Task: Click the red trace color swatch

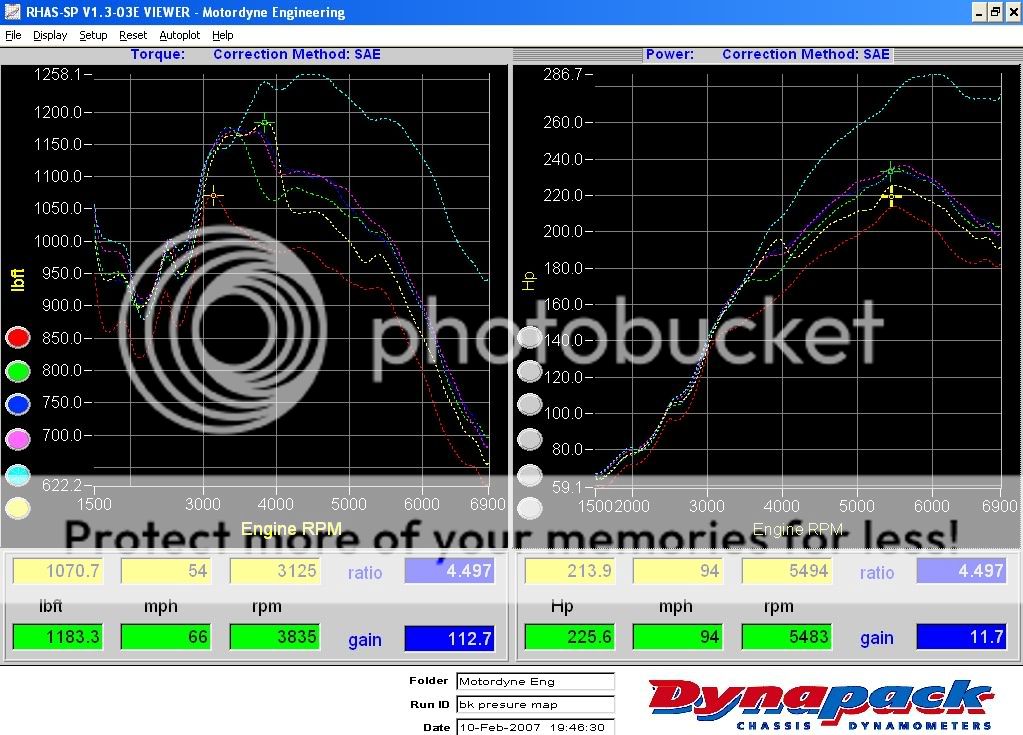Action: tap(17, 337)
